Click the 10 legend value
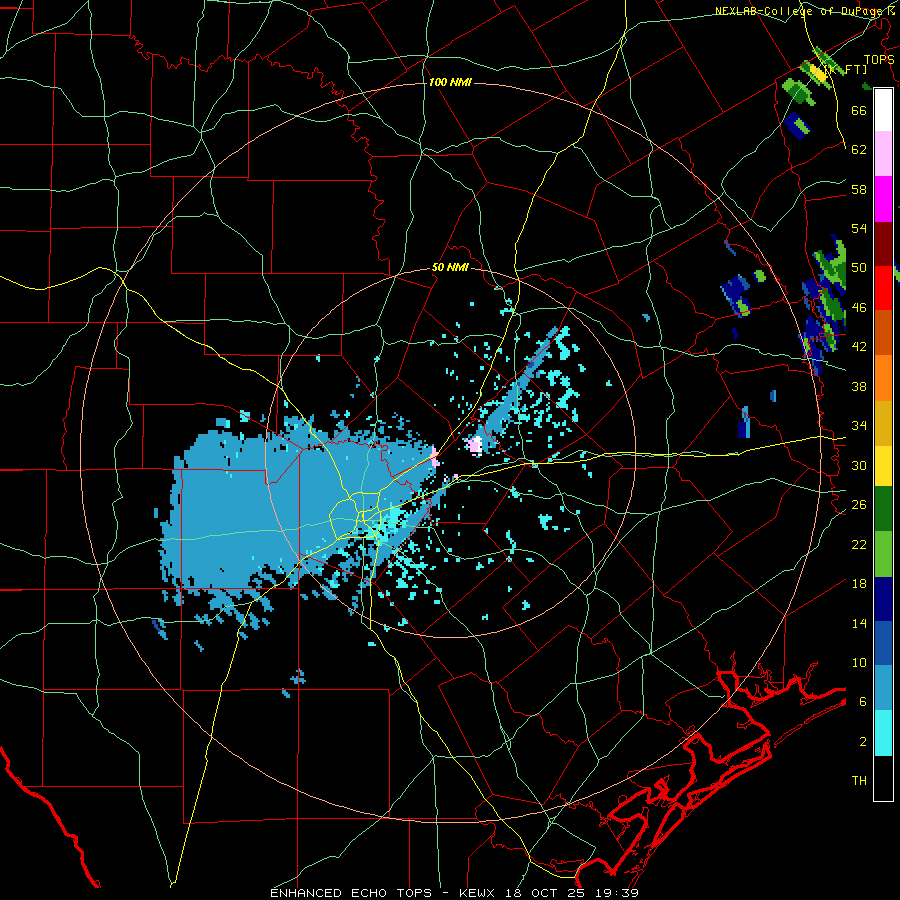The image size is (900, 900). [859, 662]
